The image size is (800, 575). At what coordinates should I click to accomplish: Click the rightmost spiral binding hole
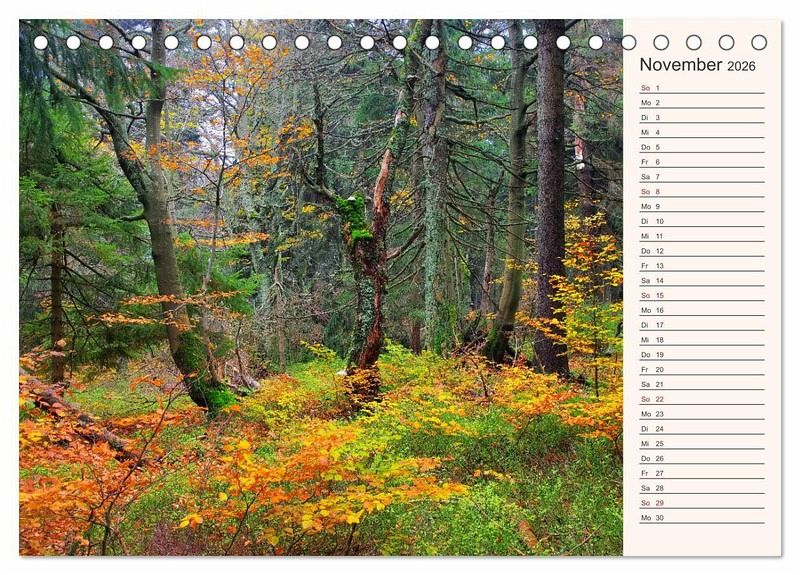click(759, 43)
